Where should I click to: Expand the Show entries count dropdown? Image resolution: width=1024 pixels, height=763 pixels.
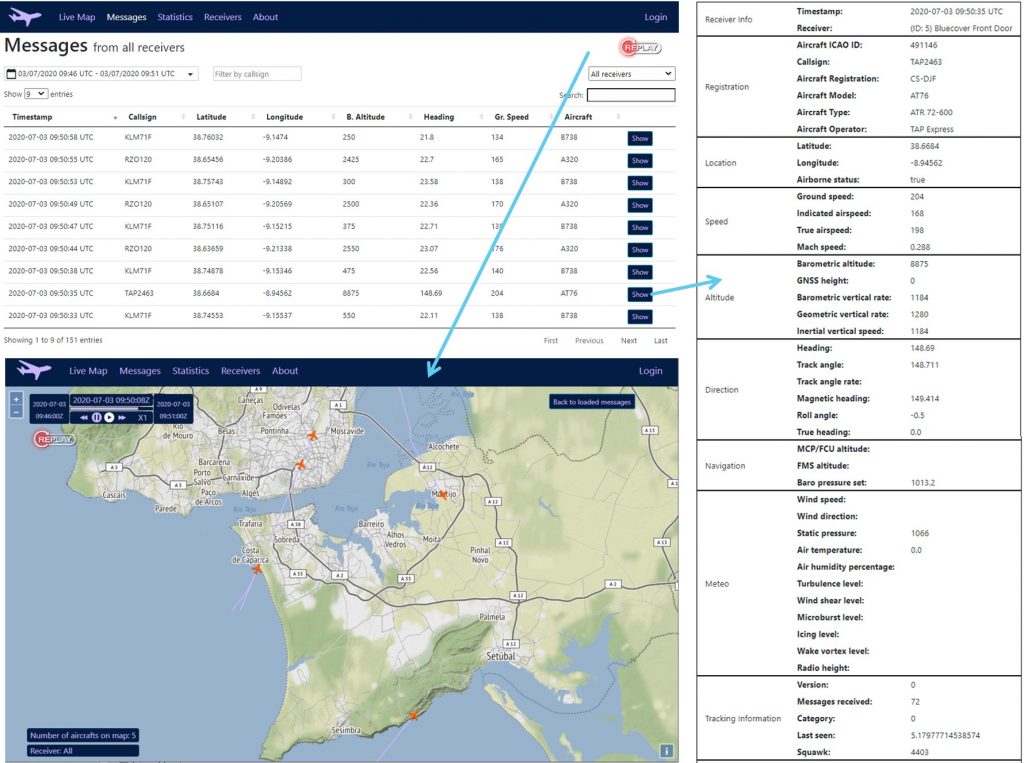coord(36,94)
